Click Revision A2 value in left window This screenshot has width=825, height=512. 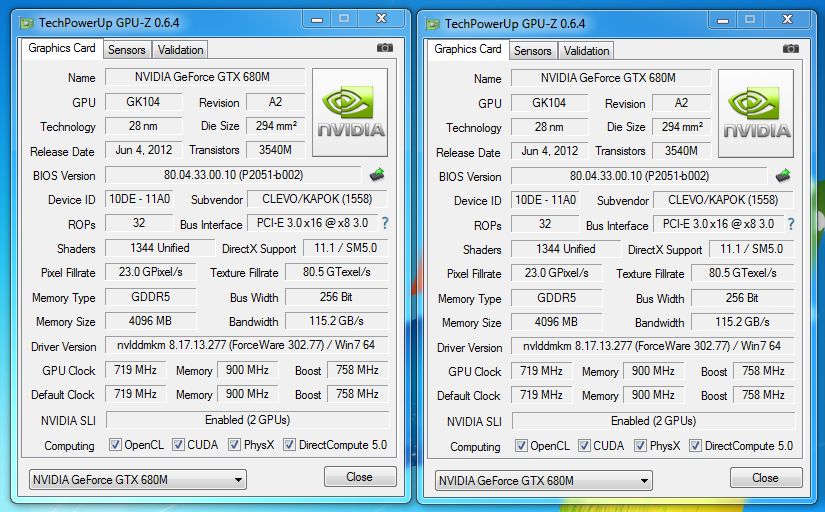coord(275,102)
